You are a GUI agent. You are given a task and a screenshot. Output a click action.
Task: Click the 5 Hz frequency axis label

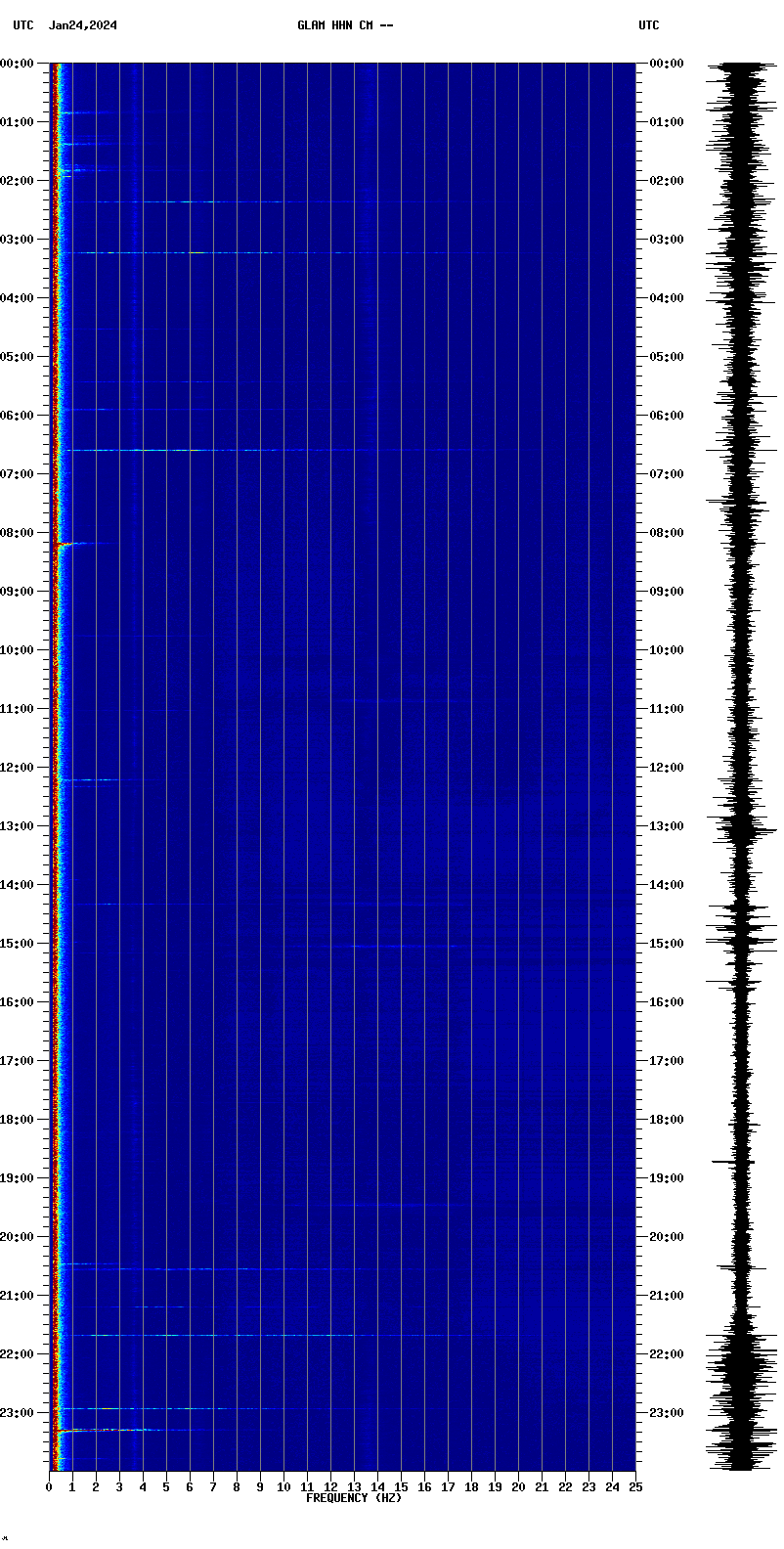point(166,1487)
